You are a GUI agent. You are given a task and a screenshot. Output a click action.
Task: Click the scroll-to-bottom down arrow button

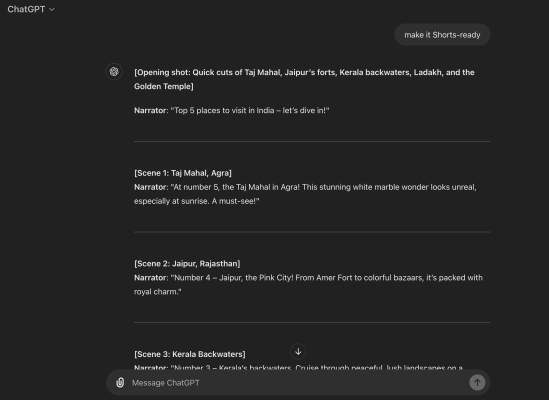pyautogui.click(x=298, y=351)
